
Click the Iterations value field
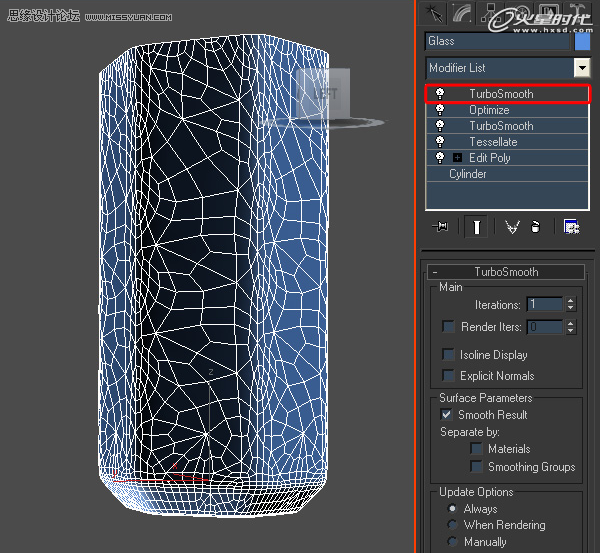(545, 304)
